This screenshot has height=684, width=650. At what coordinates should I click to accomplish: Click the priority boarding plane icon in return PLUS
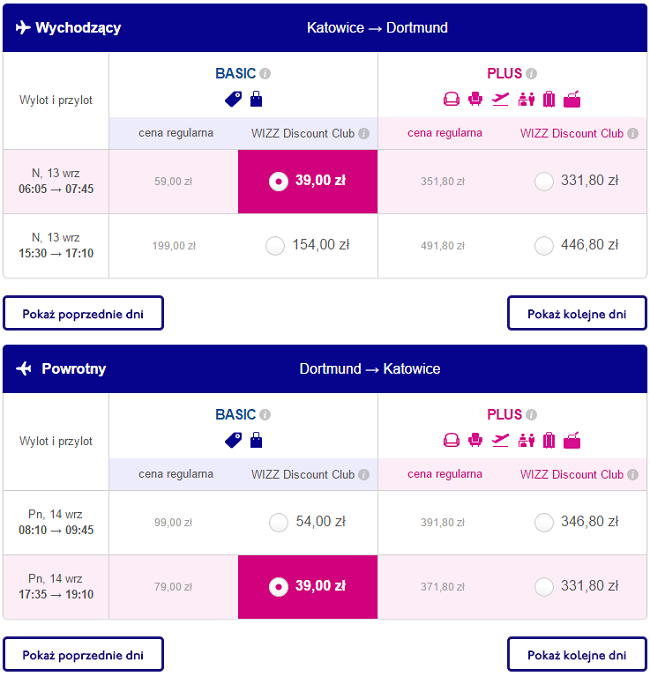(500, 441)
